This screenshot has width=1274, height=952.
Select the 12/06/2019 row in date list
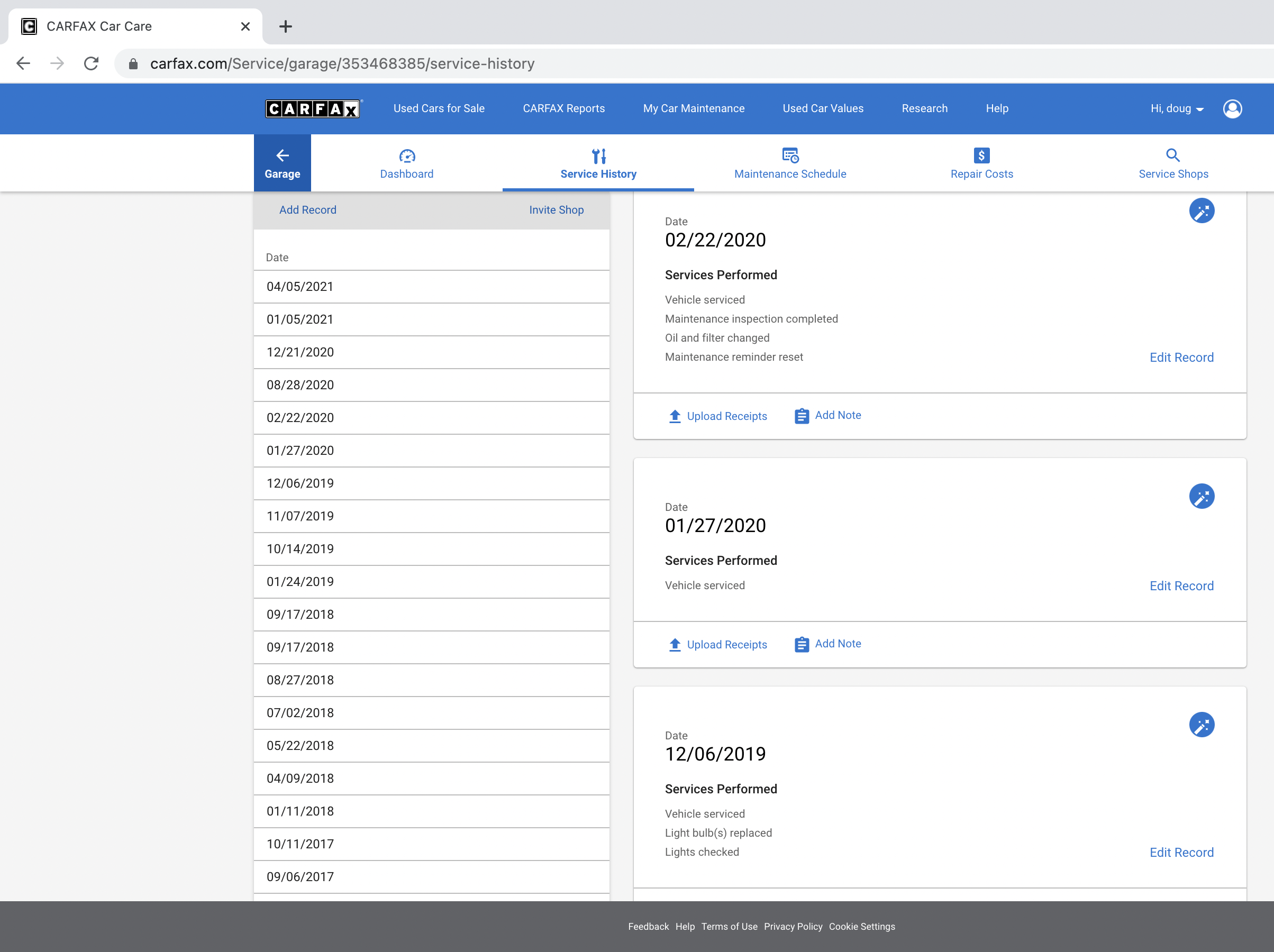point(431,484)
